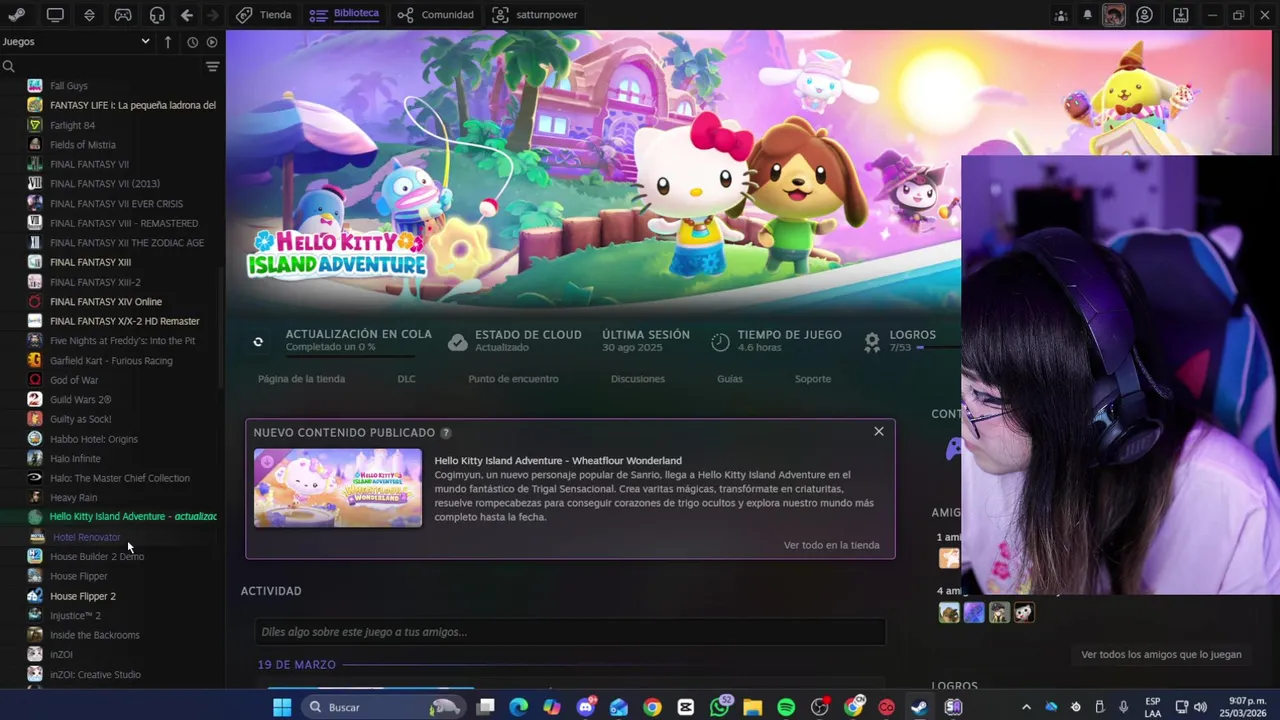Click the help icon beside Nuevo contenido
Image resolution: width=1280 pixels, height=720 pixels.
[446, 433]
